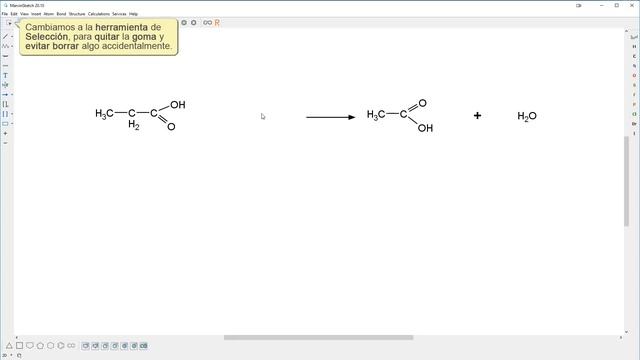Insert the benzene ring template
Viewport: 640px width, 360px height.
(x=61, y=346)
